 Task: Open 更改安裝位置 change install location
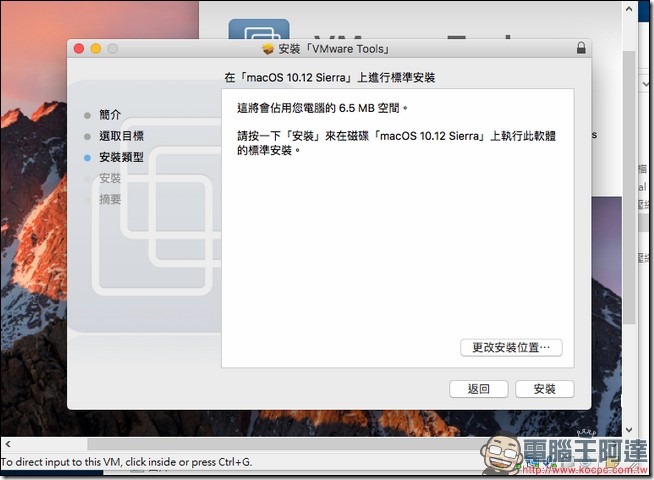pos(511,347)
